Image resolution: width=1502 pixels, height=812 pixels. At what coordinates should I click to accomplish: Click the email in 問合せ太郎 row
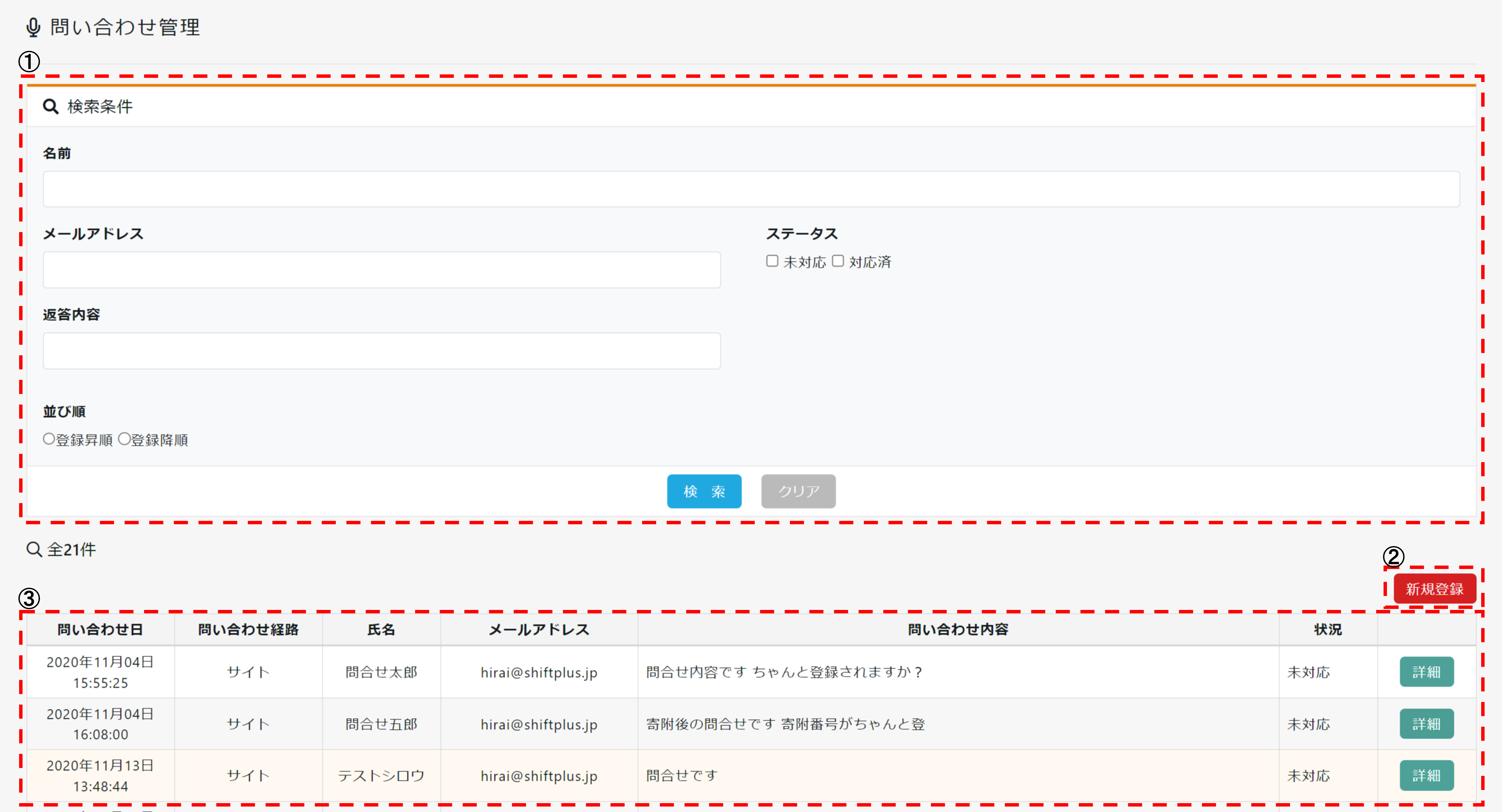coord(539,673)
